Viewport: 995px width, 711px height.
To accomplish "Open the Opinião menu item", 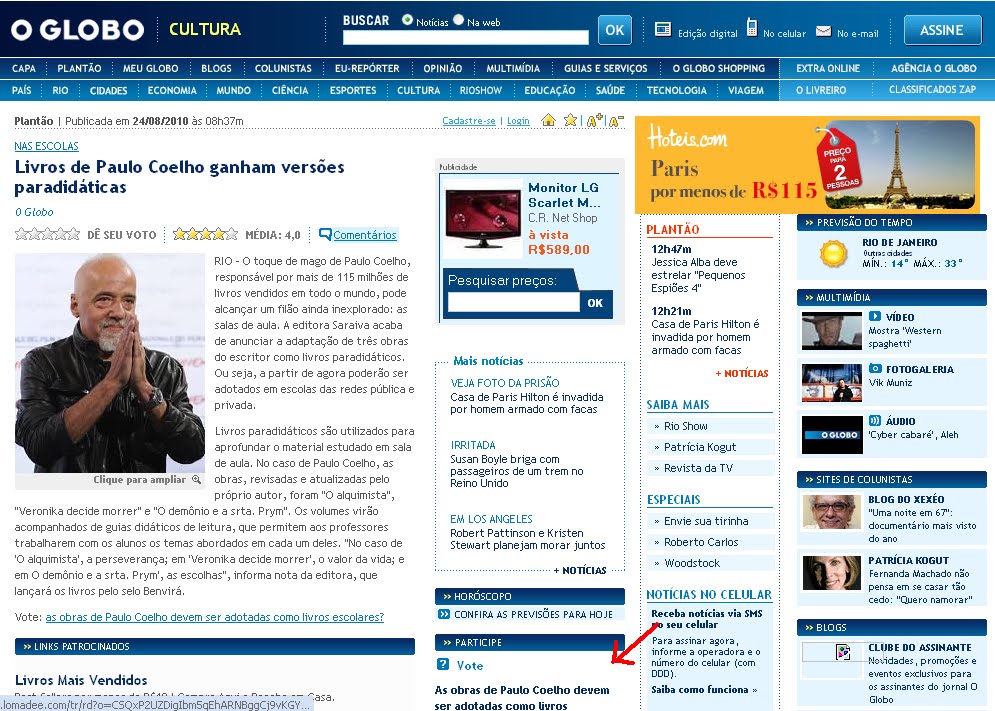I will (442, 69).
